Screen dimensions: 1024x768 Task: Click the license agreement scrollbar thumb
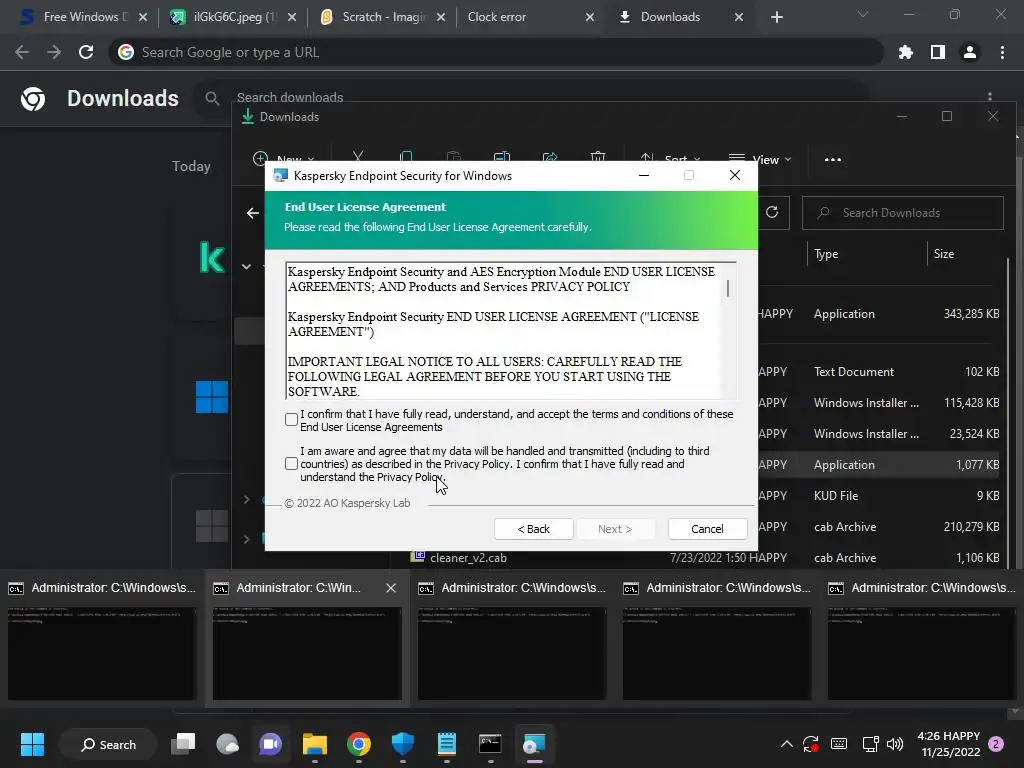[728, 288]
